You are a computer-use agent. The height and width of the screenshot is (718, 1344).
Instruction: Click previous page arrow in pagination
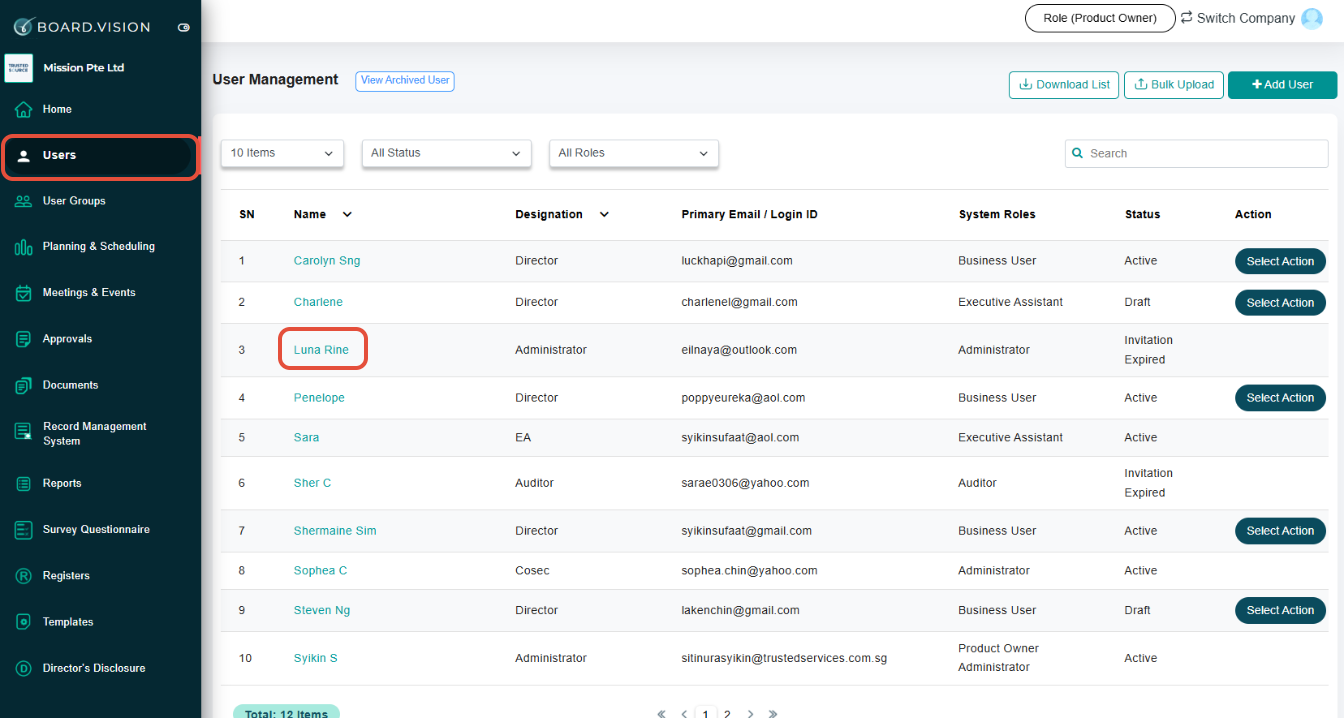pyautogui.click(x=684, y=714)
